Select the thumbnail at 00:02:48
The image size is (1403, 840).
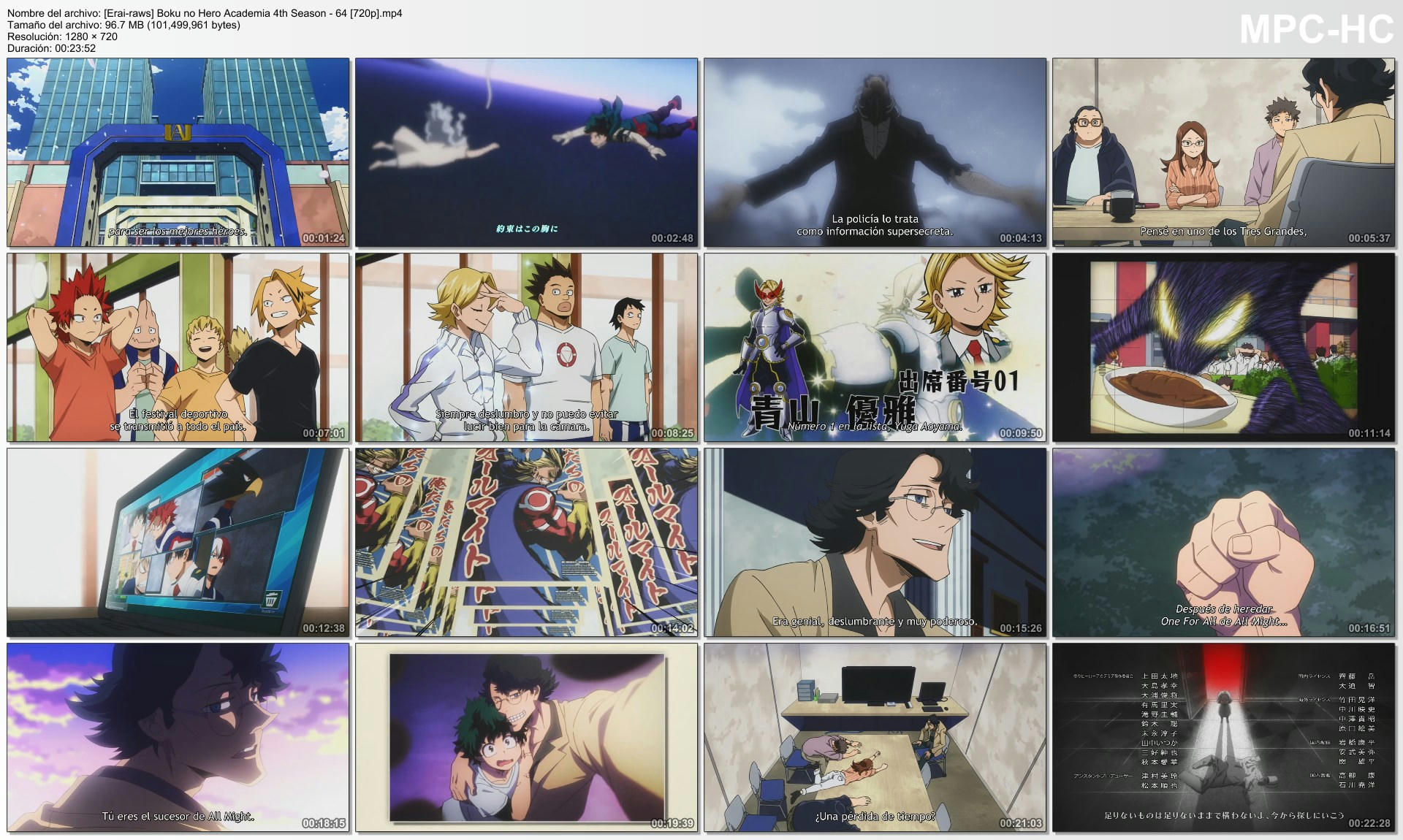[x=527, y=153]
